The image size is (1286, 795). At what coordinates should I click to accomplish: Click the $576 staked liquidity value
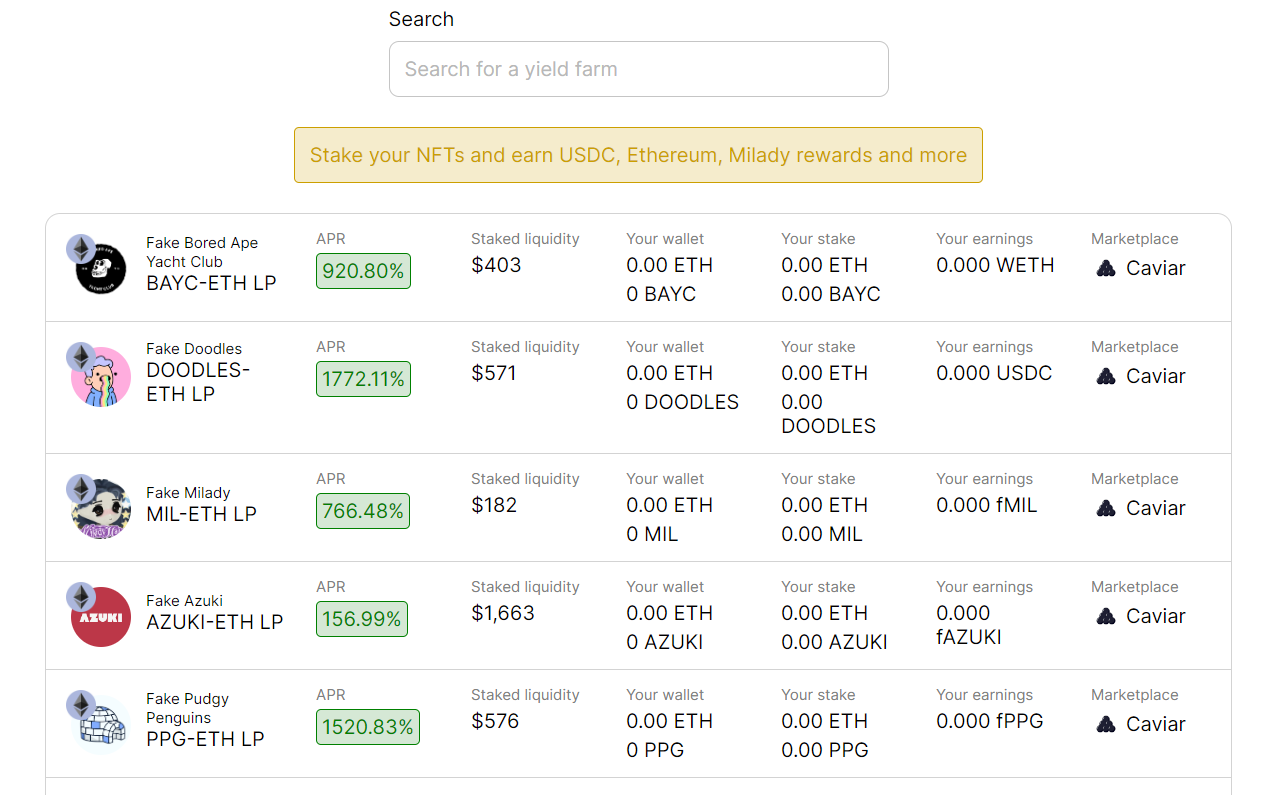495,721
